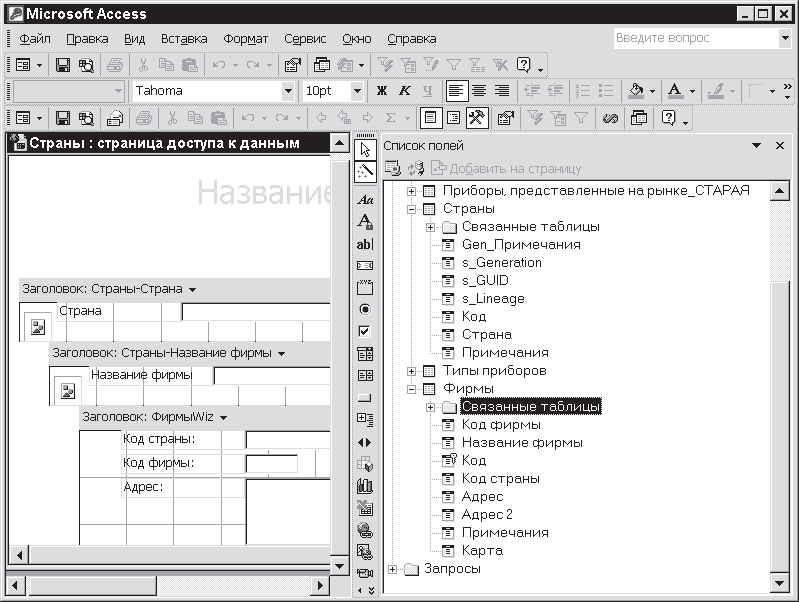Expand the Типы приборов table node
Screen dimensions: 799x602
(x=411, y=371)
